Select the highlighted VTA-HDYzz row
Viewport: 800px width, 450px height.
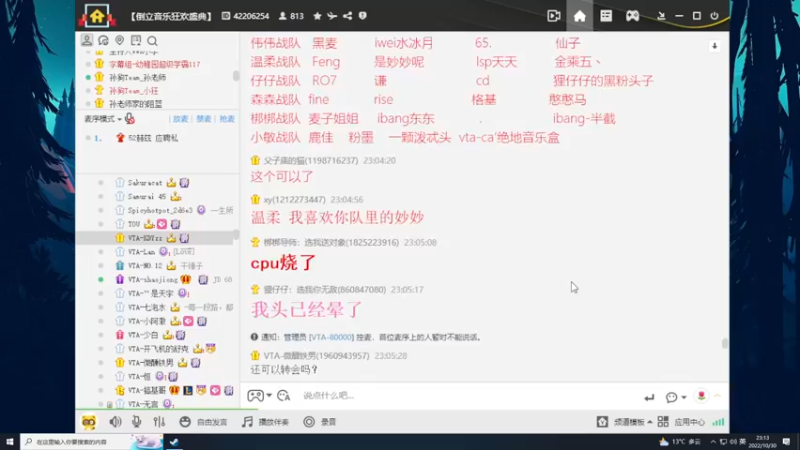point(156,238)
